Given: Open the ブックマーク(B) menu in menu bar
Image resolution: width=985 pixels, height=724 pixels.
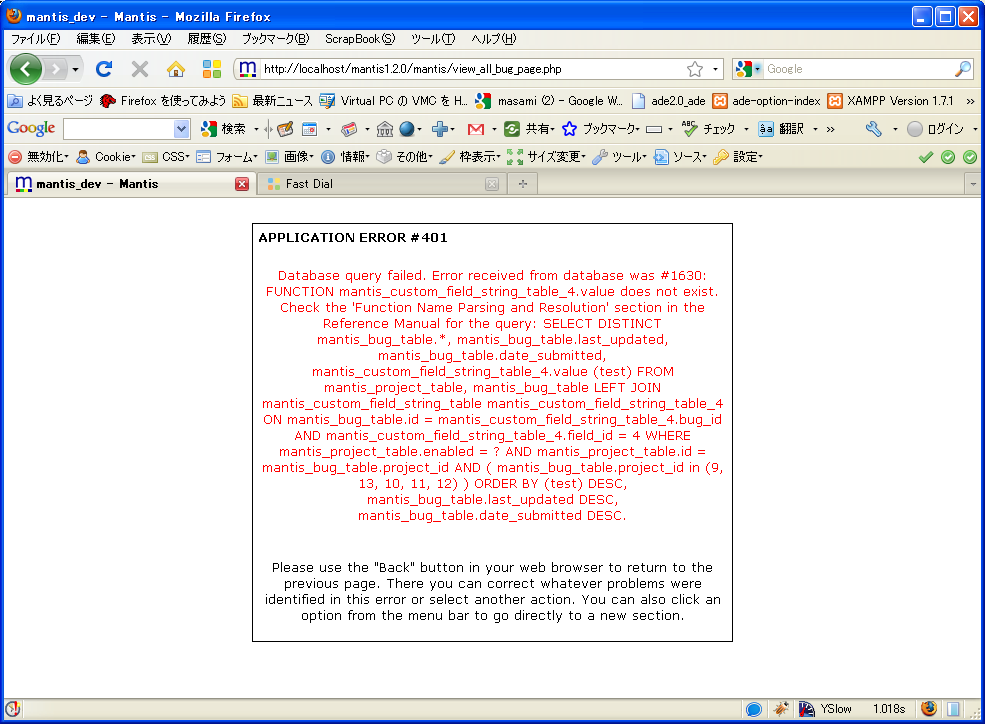Looking at the screenshot, I should (x=275, y=39).
